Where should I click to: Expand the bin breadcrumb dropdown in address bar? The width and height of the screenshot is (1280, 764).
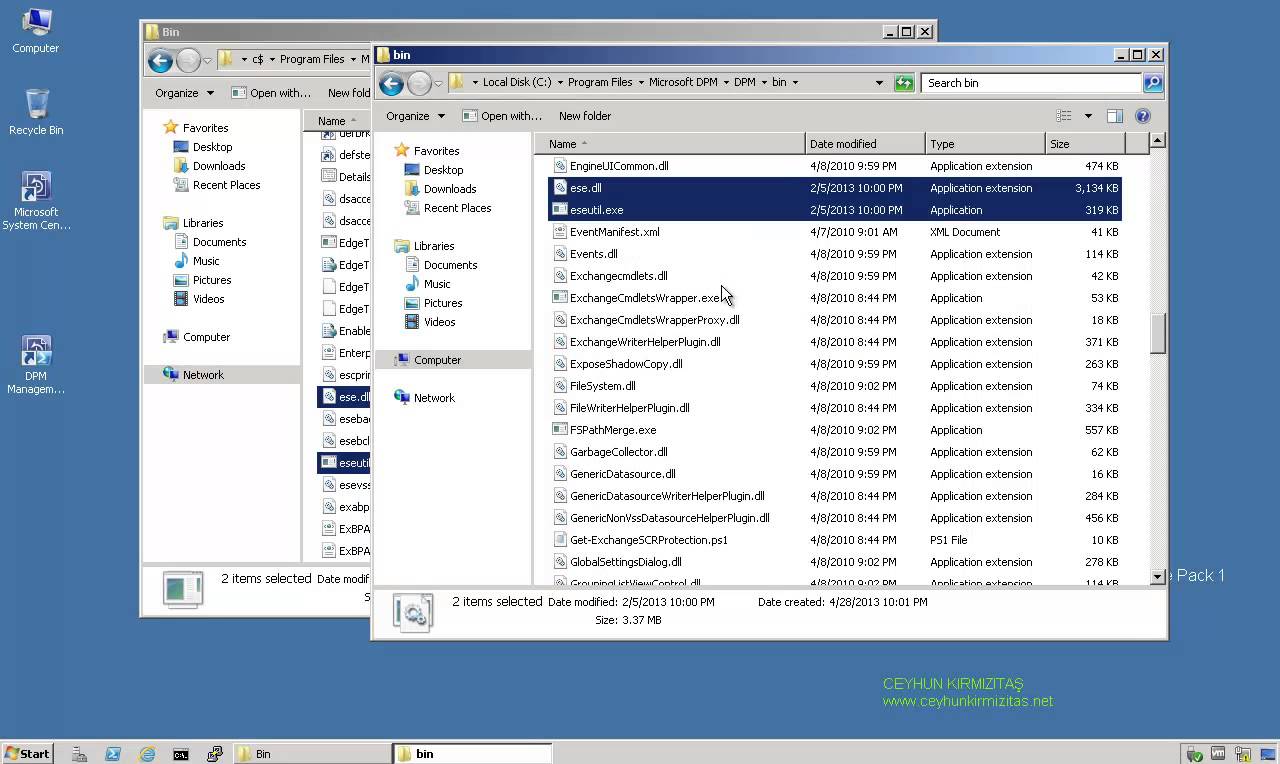point(795,83)
